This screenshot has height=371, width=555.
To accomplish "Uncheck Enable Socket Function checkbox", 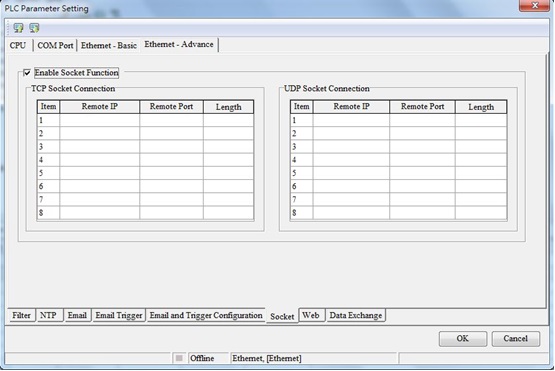I will 27,73.
